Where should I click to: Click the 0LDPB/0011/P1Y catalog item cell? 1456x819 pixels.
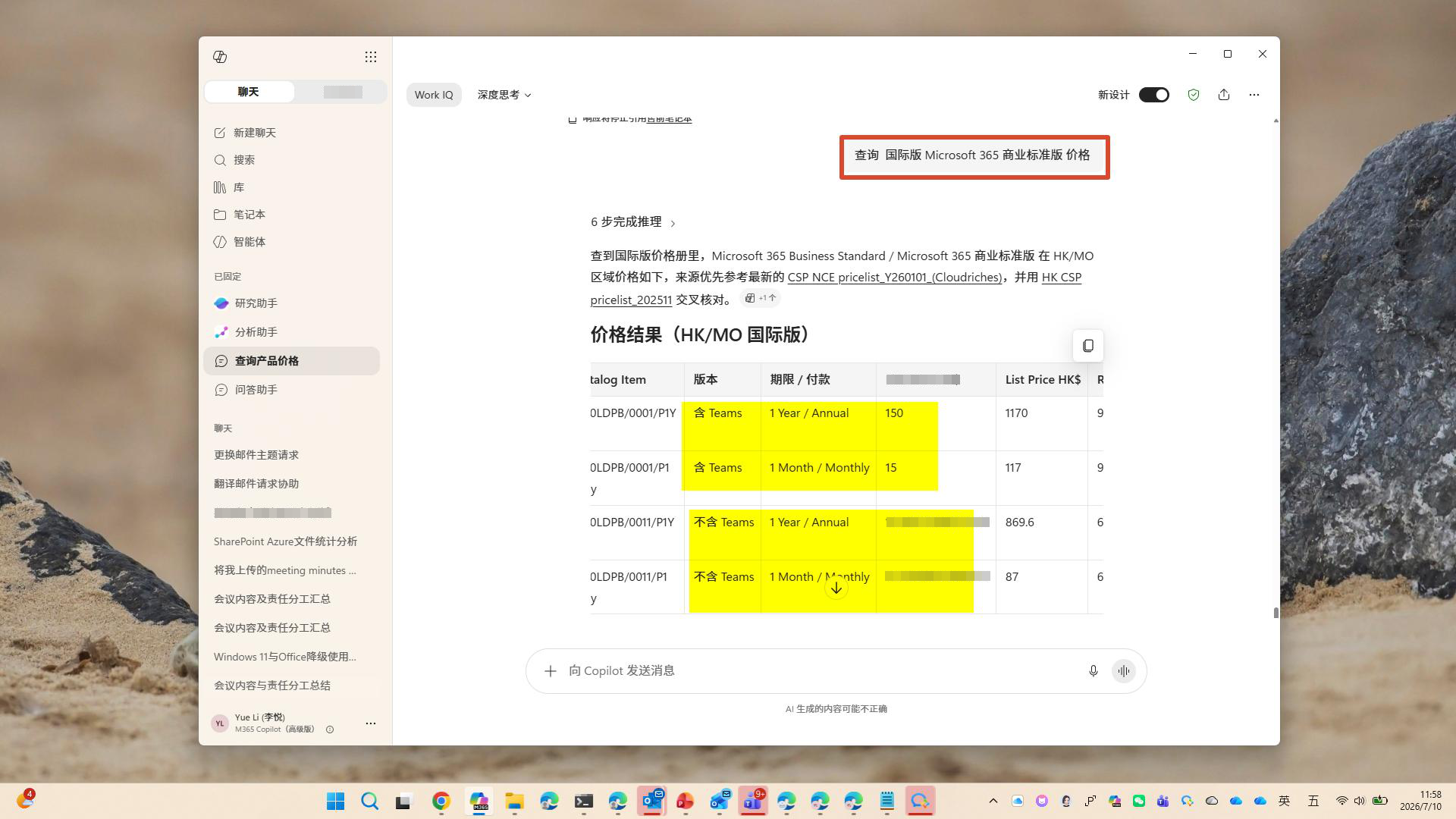[637, 532]
